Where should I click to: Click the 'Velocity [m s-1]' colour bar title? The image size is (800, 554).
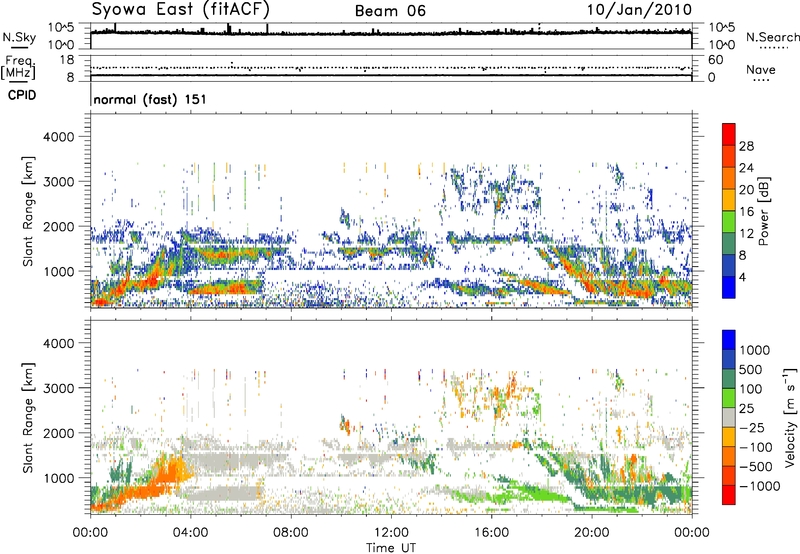pos(790,417)
